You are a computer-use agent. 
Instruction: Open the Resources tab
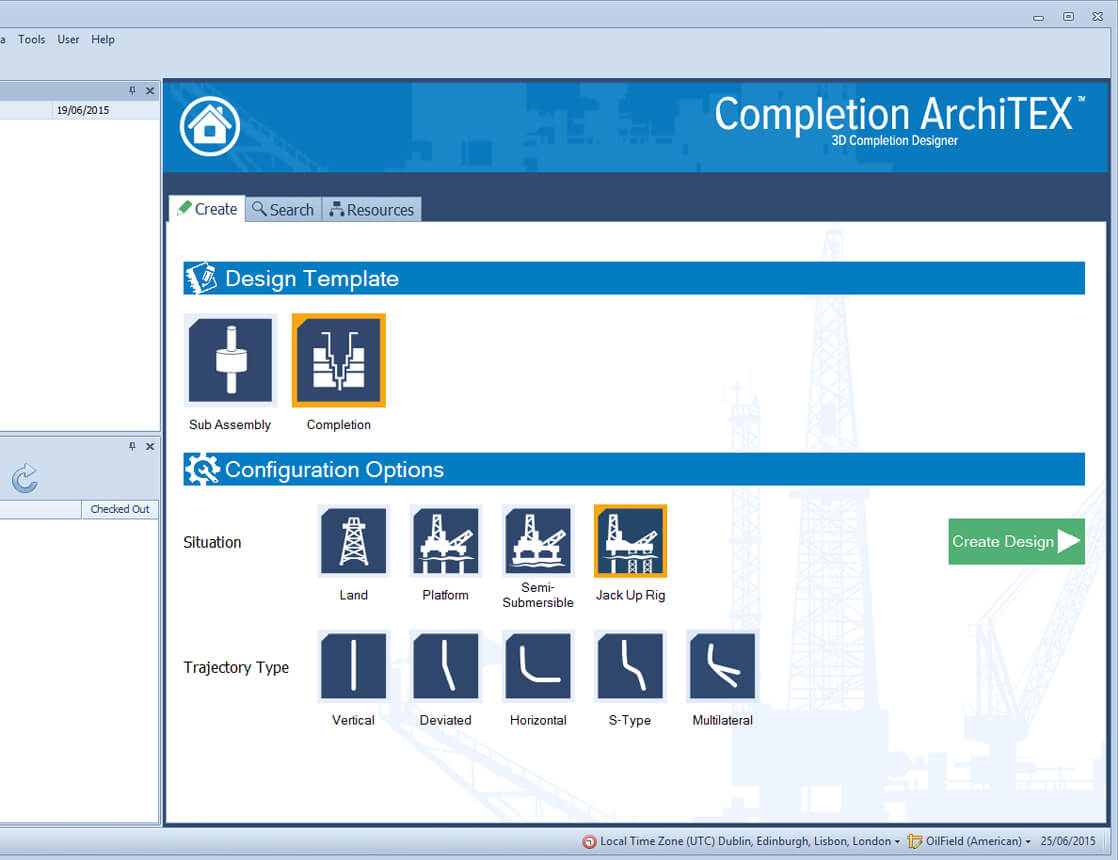click(x=371, y=209)
